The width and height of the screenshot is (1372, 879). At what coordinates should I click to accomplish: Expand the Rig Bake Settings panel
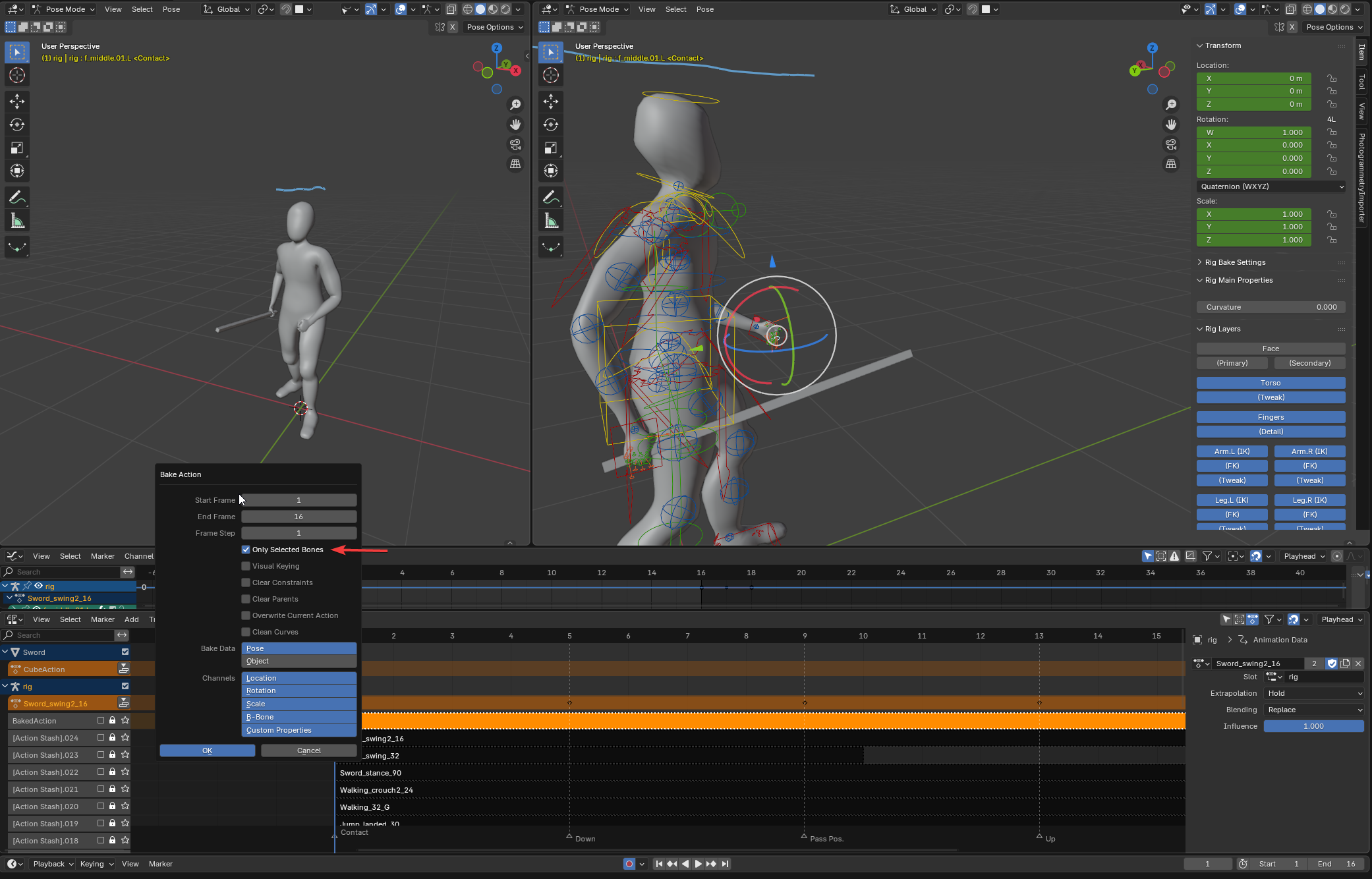(x=1235, y=262)
